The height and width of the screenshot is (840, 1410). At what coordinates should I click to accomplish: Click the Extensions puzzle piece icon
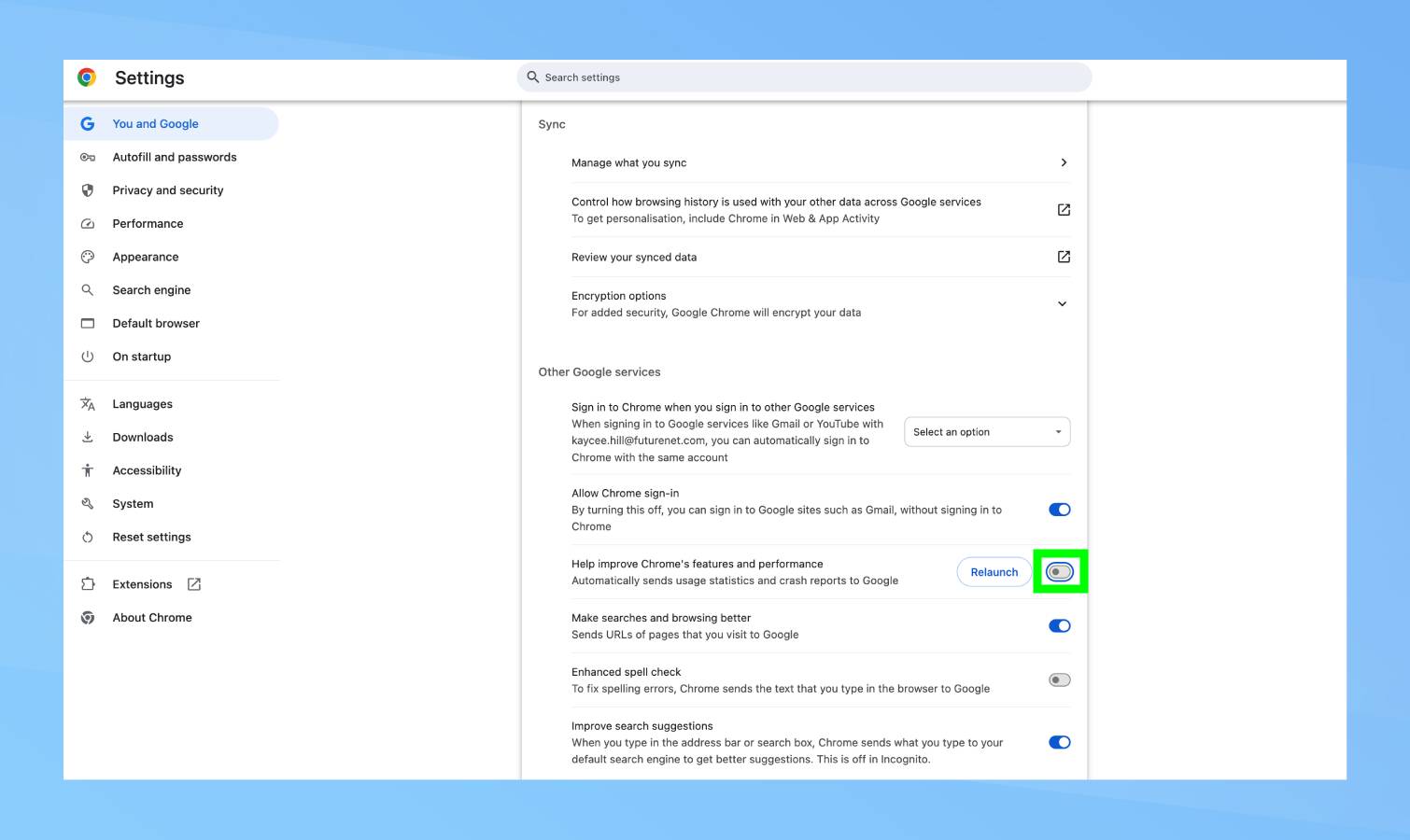click(88, 584)
